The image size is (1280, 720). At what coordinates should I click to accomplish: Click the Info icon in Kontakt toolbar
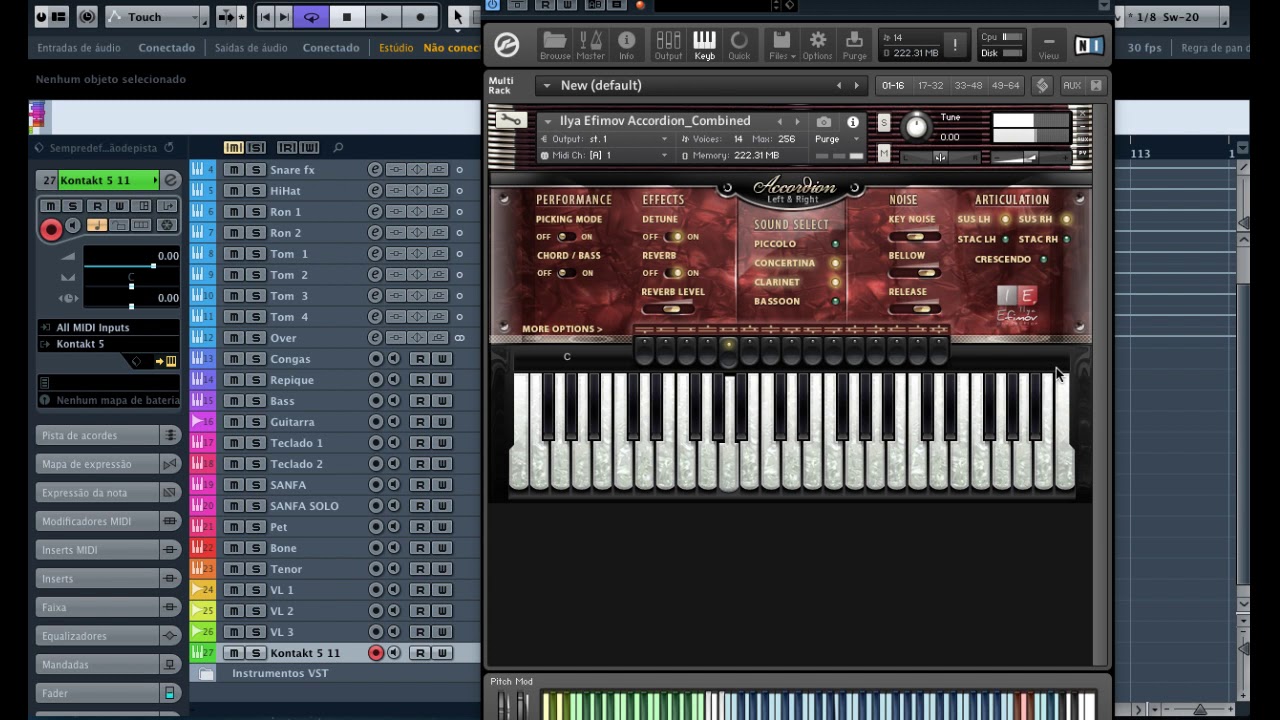coord(627,44)
